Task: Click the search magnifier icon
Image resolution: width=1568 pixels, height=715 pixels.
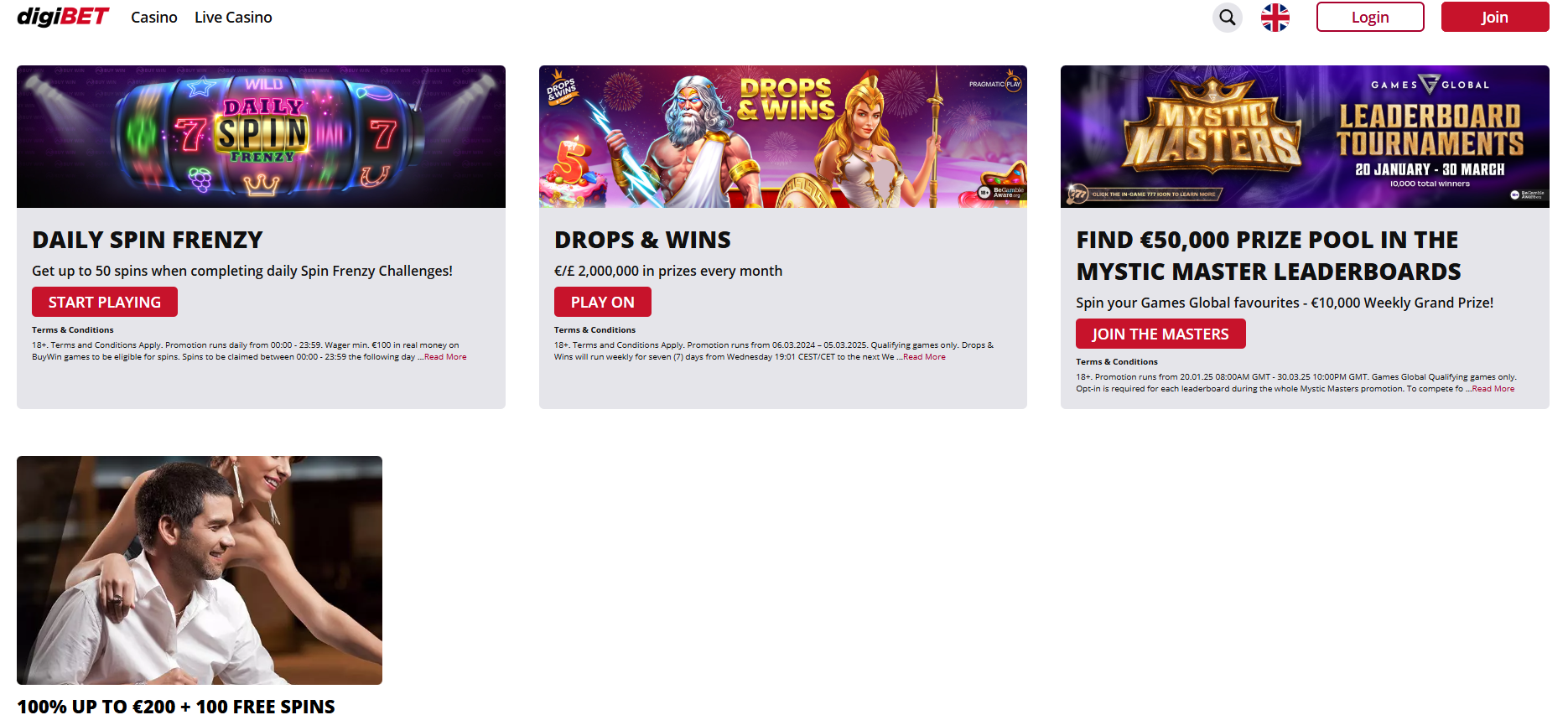Action: click(1228, 18)
